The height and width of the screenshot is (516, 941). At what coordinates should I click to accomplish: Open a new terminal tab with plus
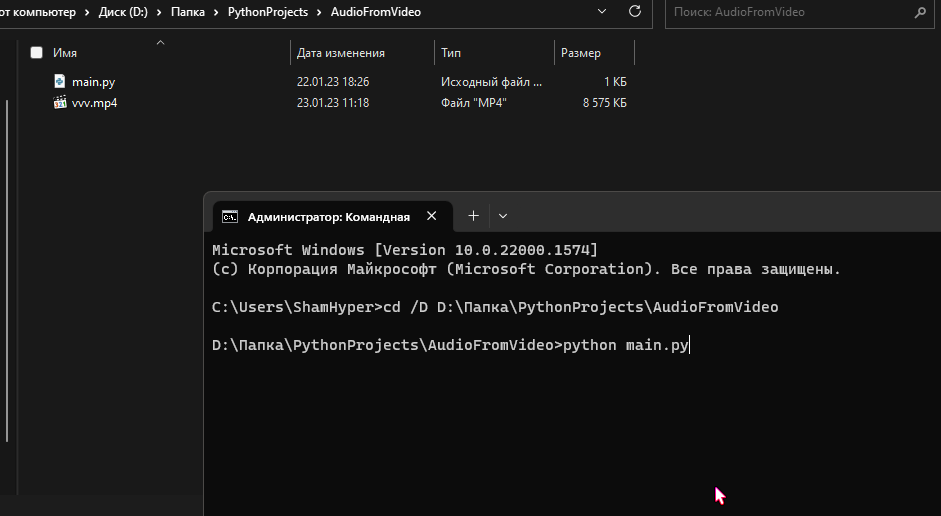[x=474, y=216]
